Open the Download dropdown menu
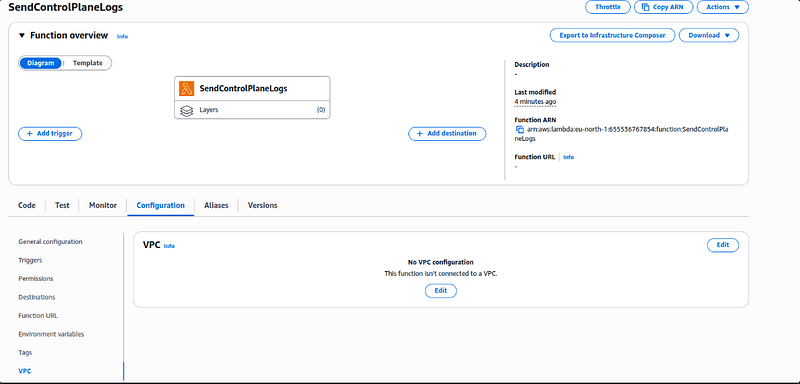This screenshot has height=384, width=800. 709,35
